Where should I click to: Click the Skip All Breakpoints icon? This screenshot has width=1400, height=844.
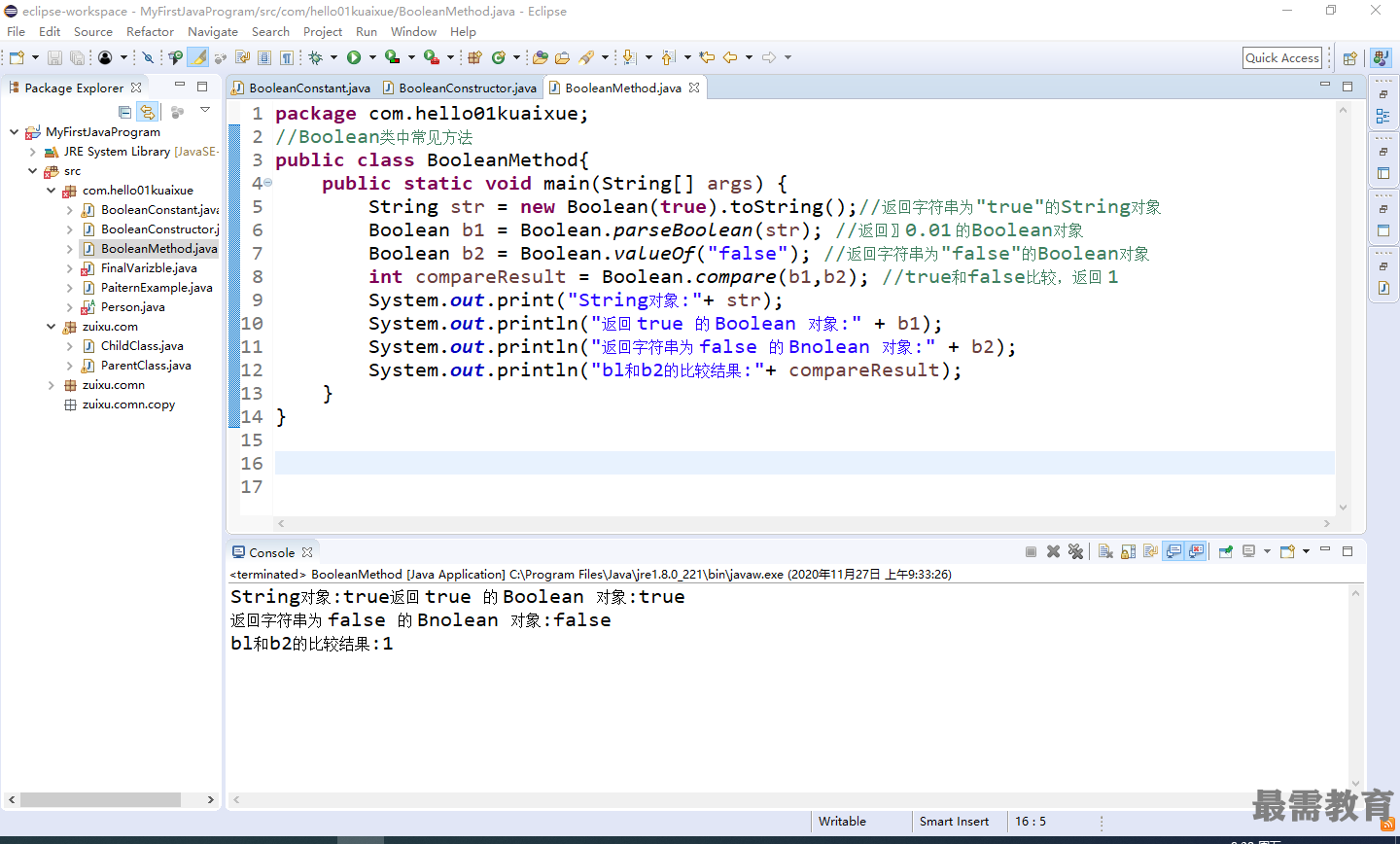(x=148, y=57)
